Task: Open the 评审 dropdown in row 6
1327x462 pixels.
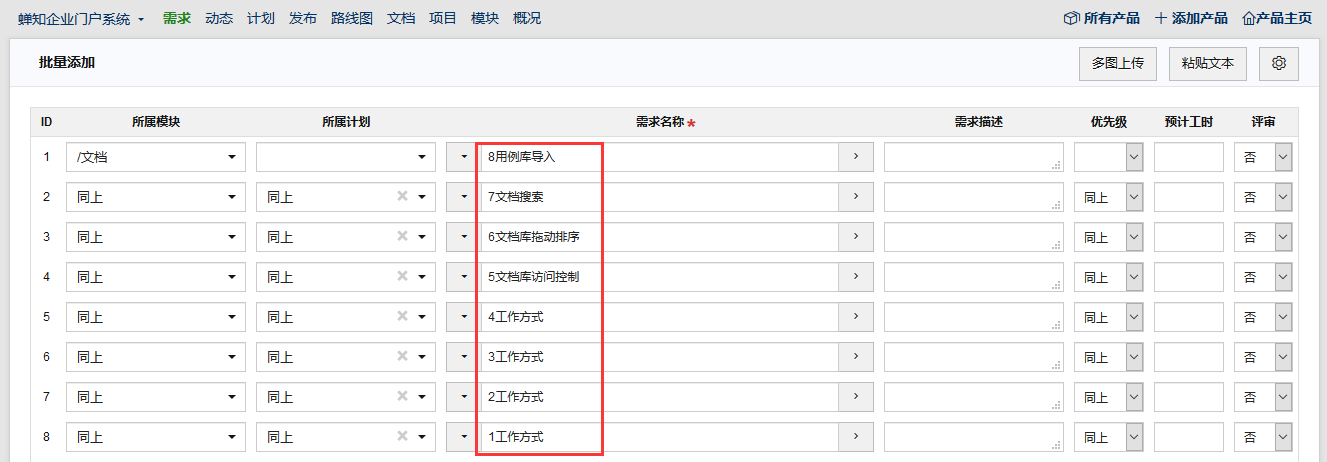Action: [1283, 357]
